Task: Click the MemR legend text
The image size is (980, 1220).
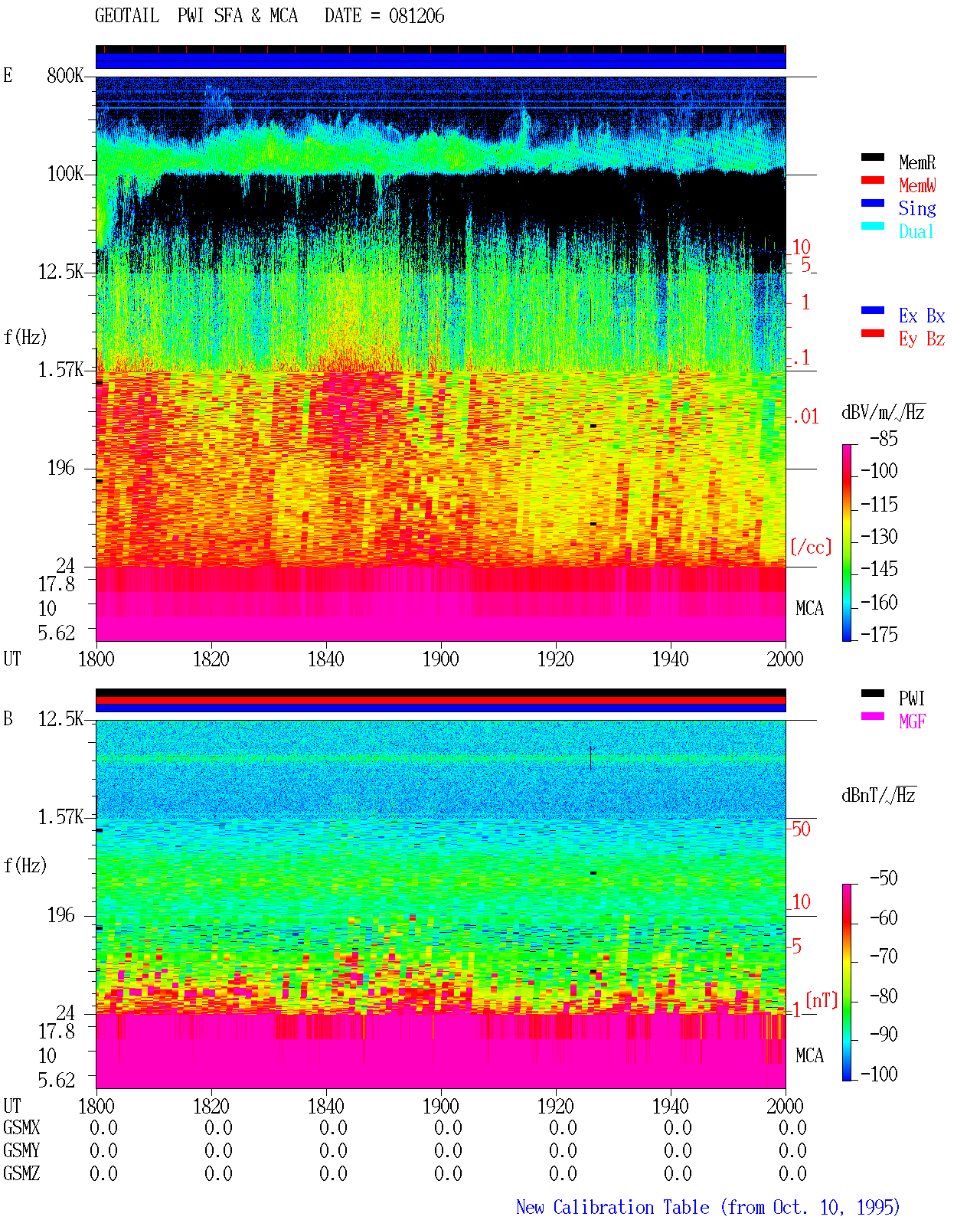Action: coord(917,162)
